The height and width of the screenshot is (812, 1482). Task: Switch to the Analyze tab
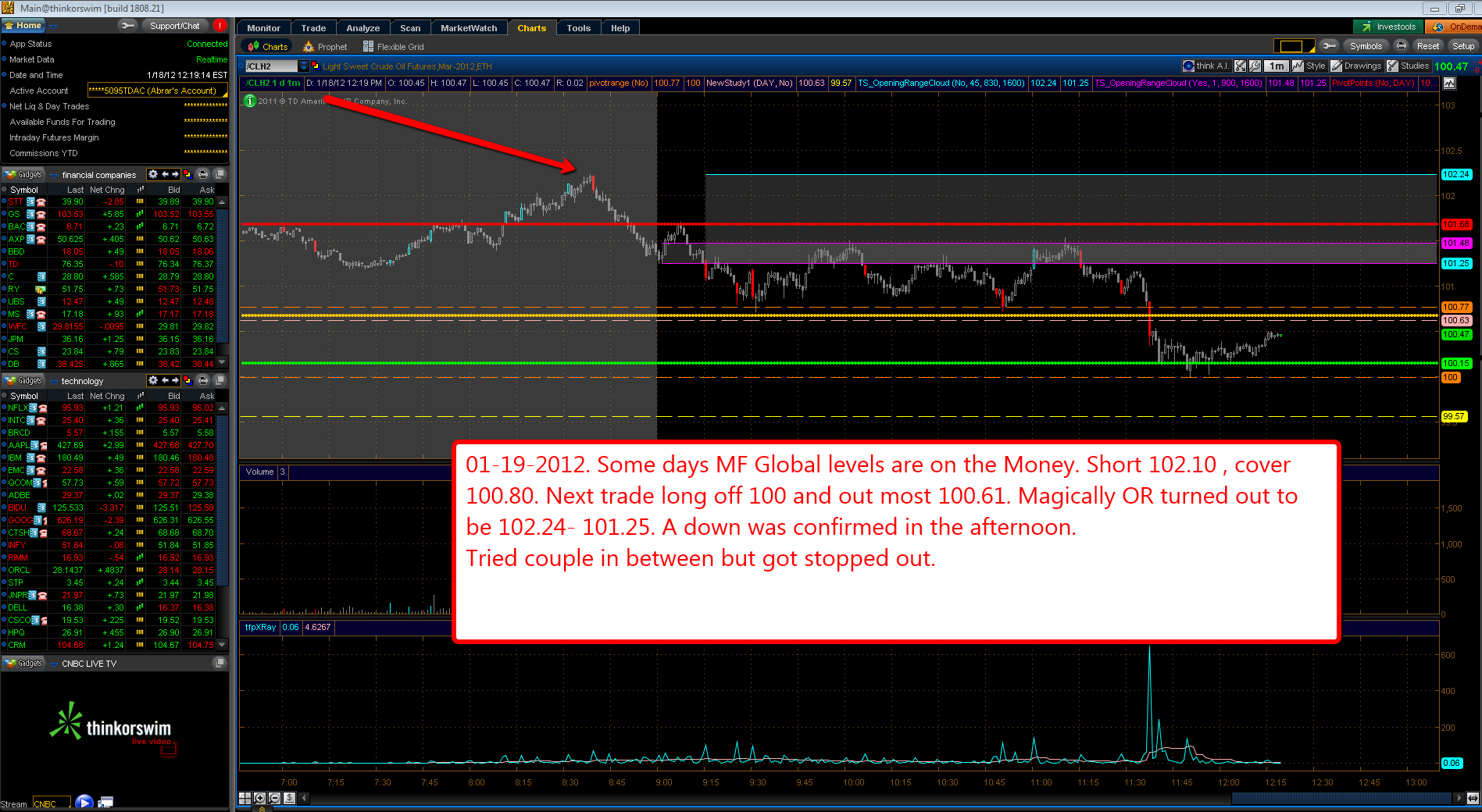pos(363,28)
